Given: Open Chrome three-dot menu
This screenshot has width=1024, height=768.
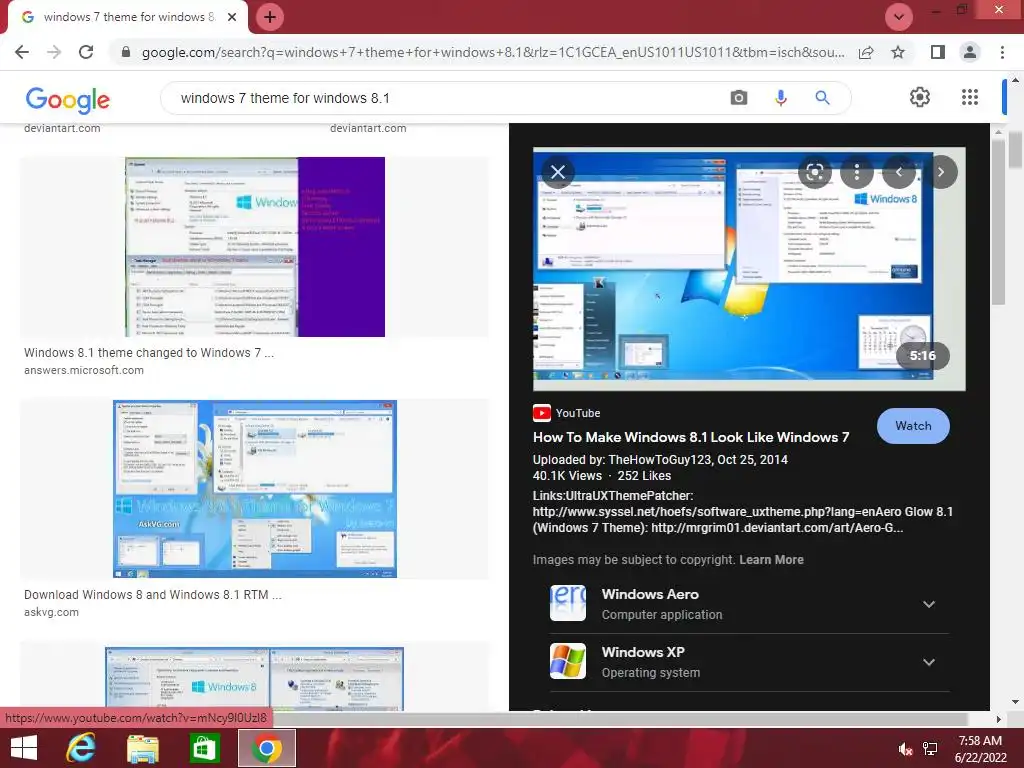Looking at the screenshot, I should (1002, 52).
